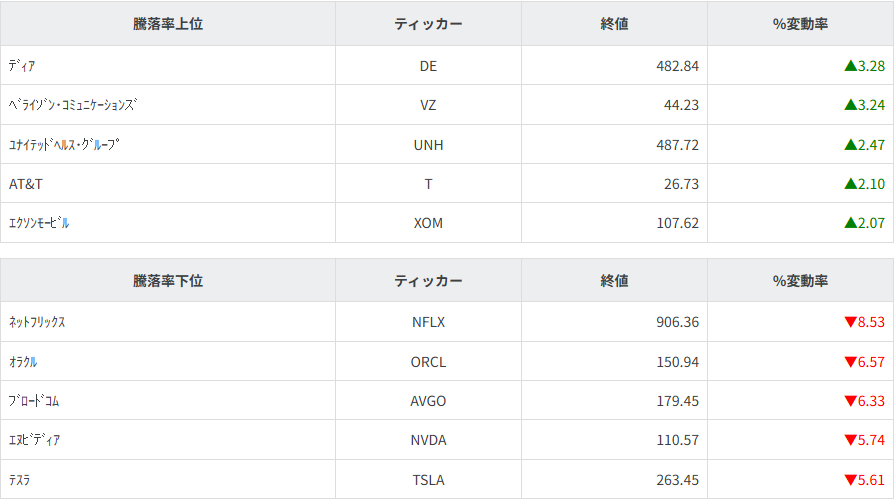Click the red down arrow next to 6.57
This screenshot has width=896, height=502.
(850, 362)
